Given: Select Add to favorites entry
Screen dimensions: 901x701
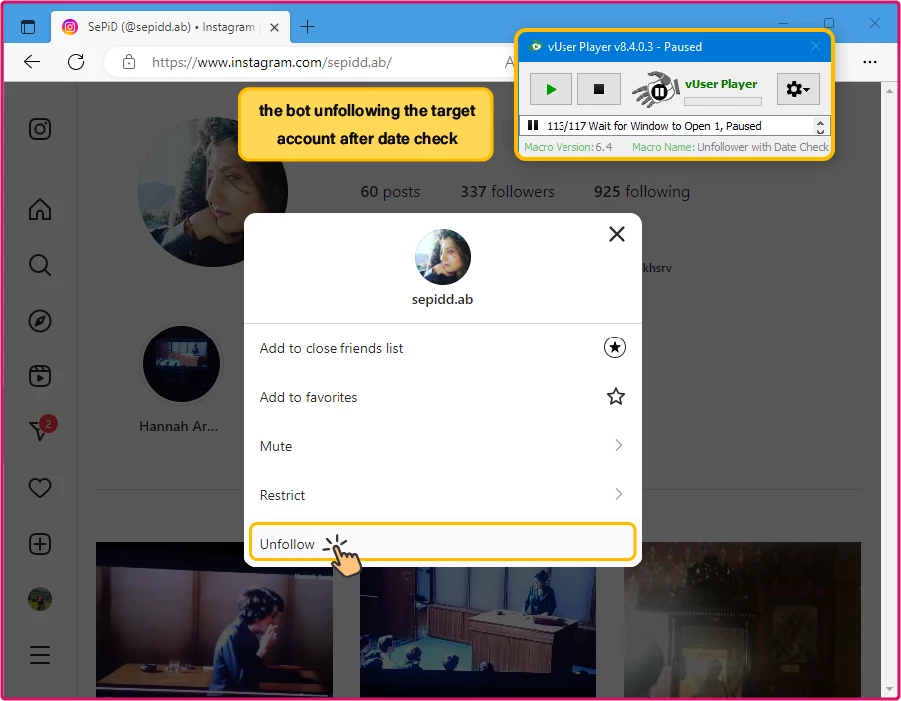Looking at the screenshot, I should pos(442,397).
